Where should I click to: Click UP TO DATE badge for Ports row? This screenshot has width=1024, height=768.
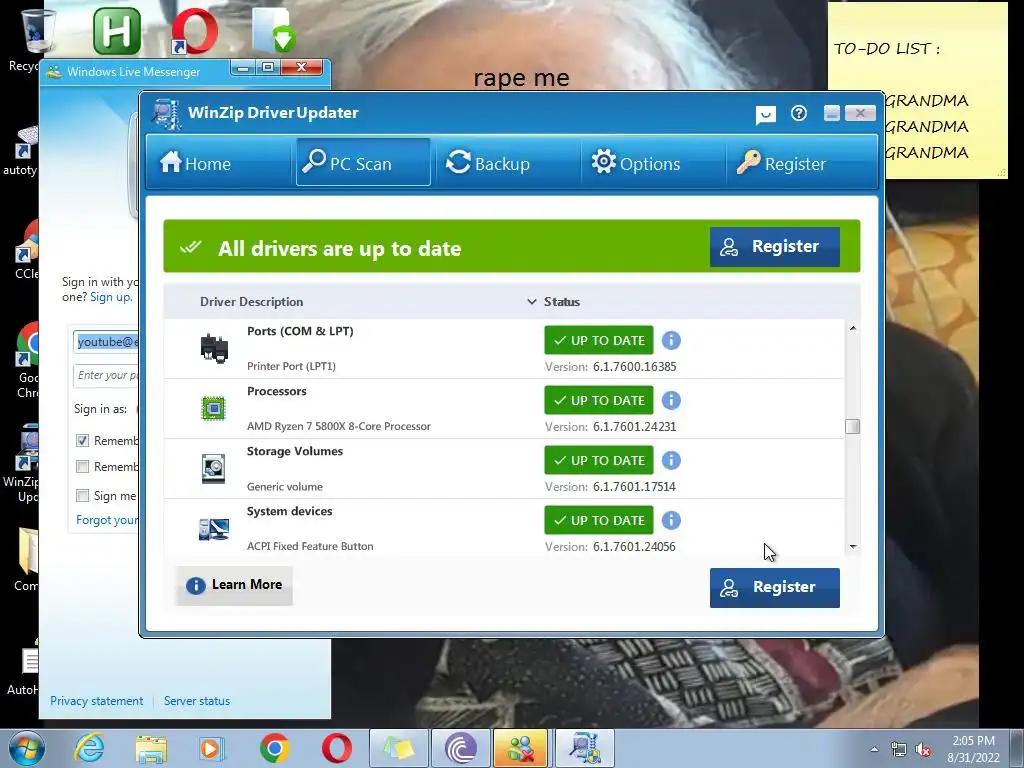(599, 340)
